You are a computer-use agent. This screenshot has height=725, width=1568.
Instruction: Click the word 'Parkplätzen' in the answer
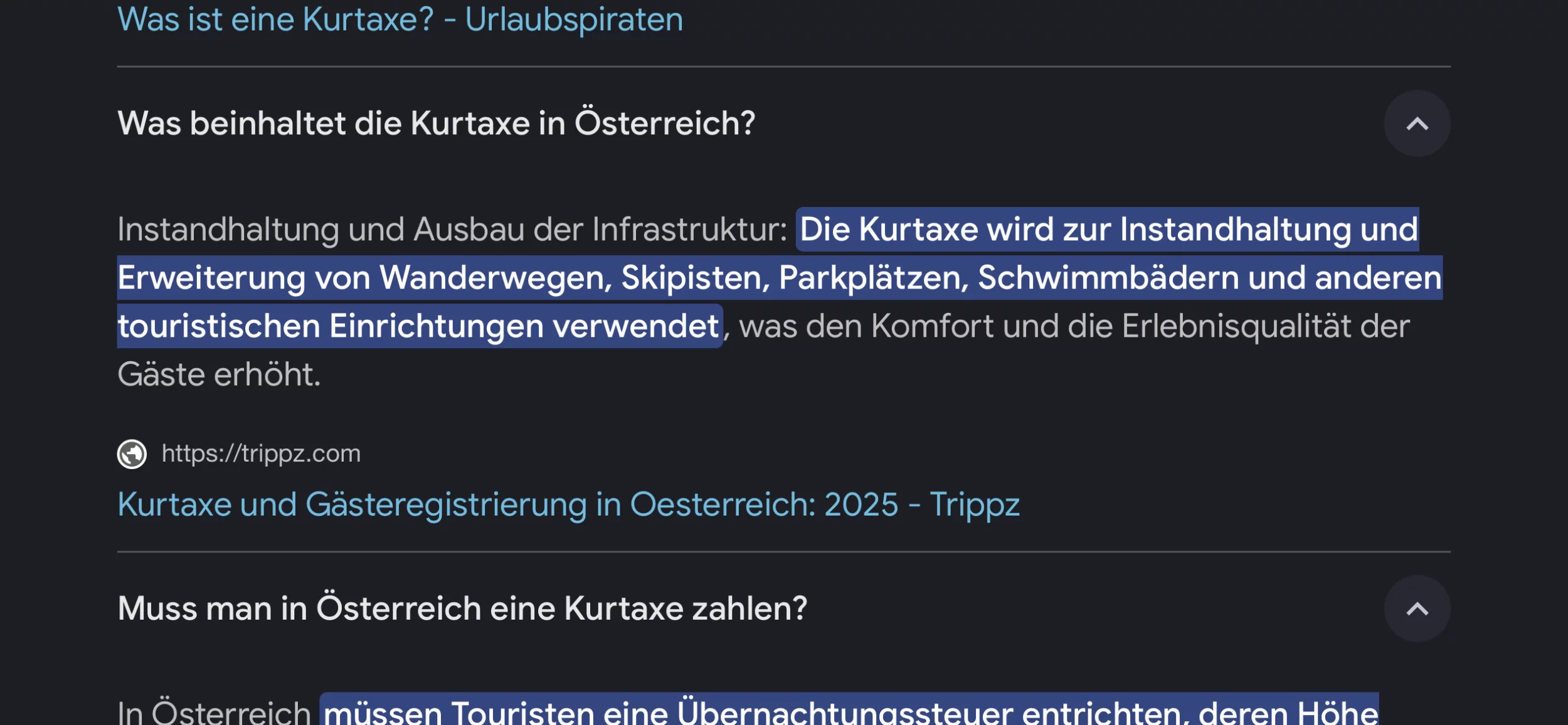pos(874,278)
